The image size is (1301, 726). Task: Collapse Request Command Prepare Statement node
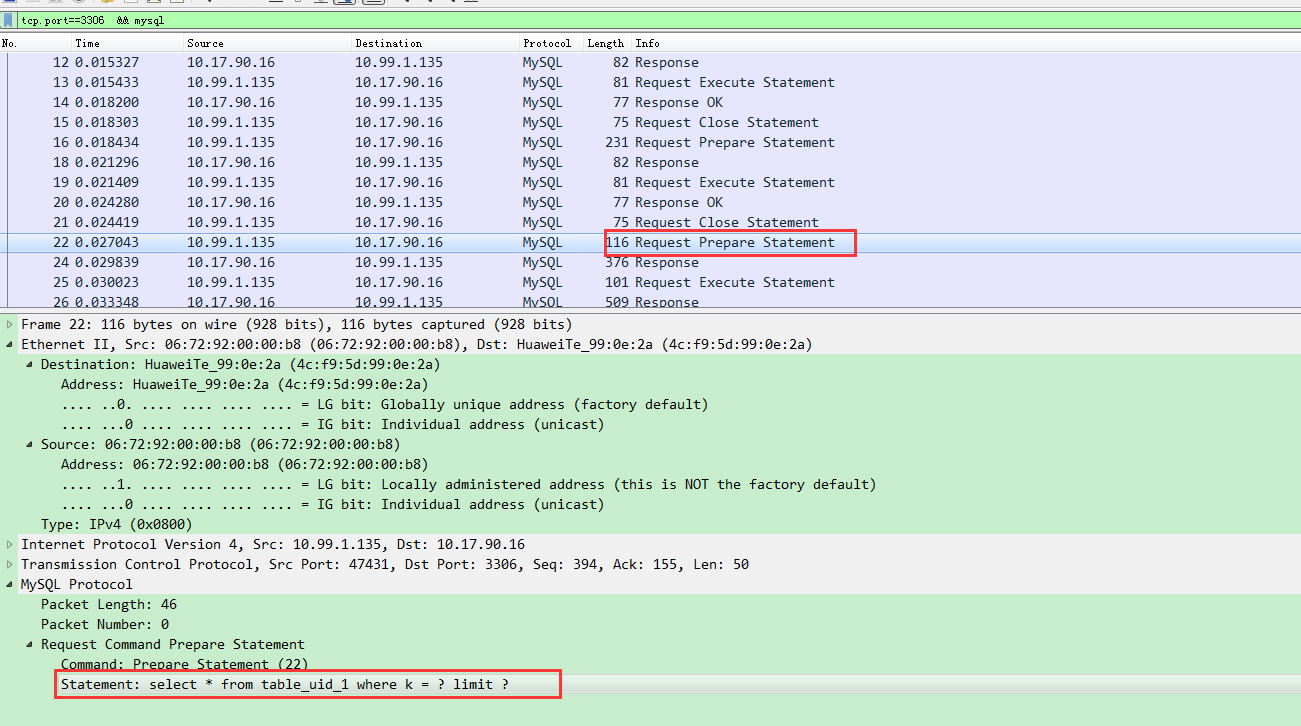[x=31, y=644]
